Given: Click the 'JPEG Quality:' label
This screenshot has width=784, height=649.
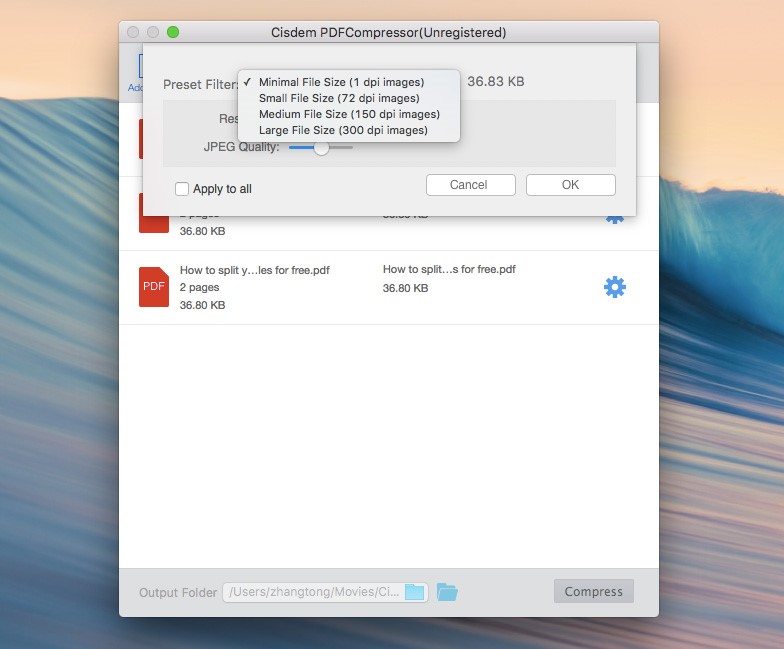Looking at the screenshot, I should click(x=242, y=147).
